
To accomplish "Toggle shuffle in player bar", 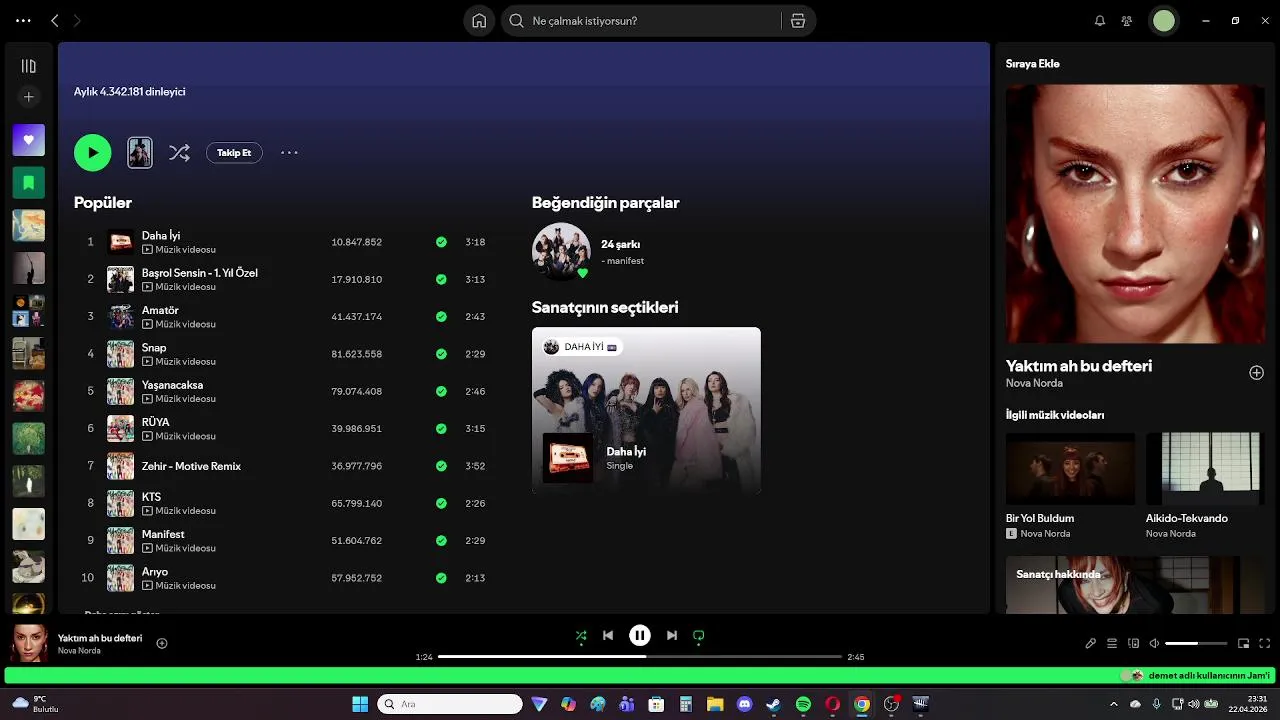I will click(581, 635).
